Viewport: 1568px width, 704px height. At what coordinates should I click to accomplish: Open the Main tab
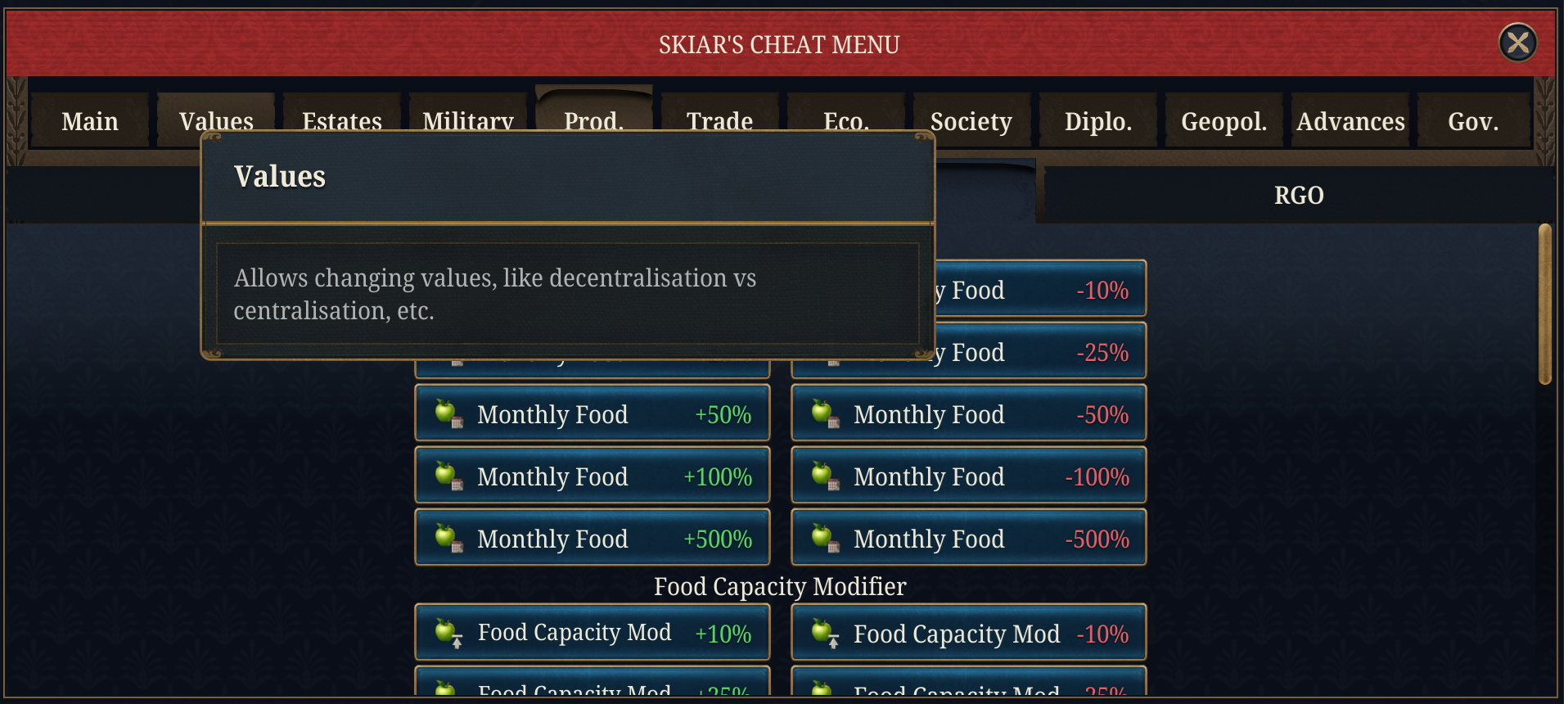tap(90, 121)
